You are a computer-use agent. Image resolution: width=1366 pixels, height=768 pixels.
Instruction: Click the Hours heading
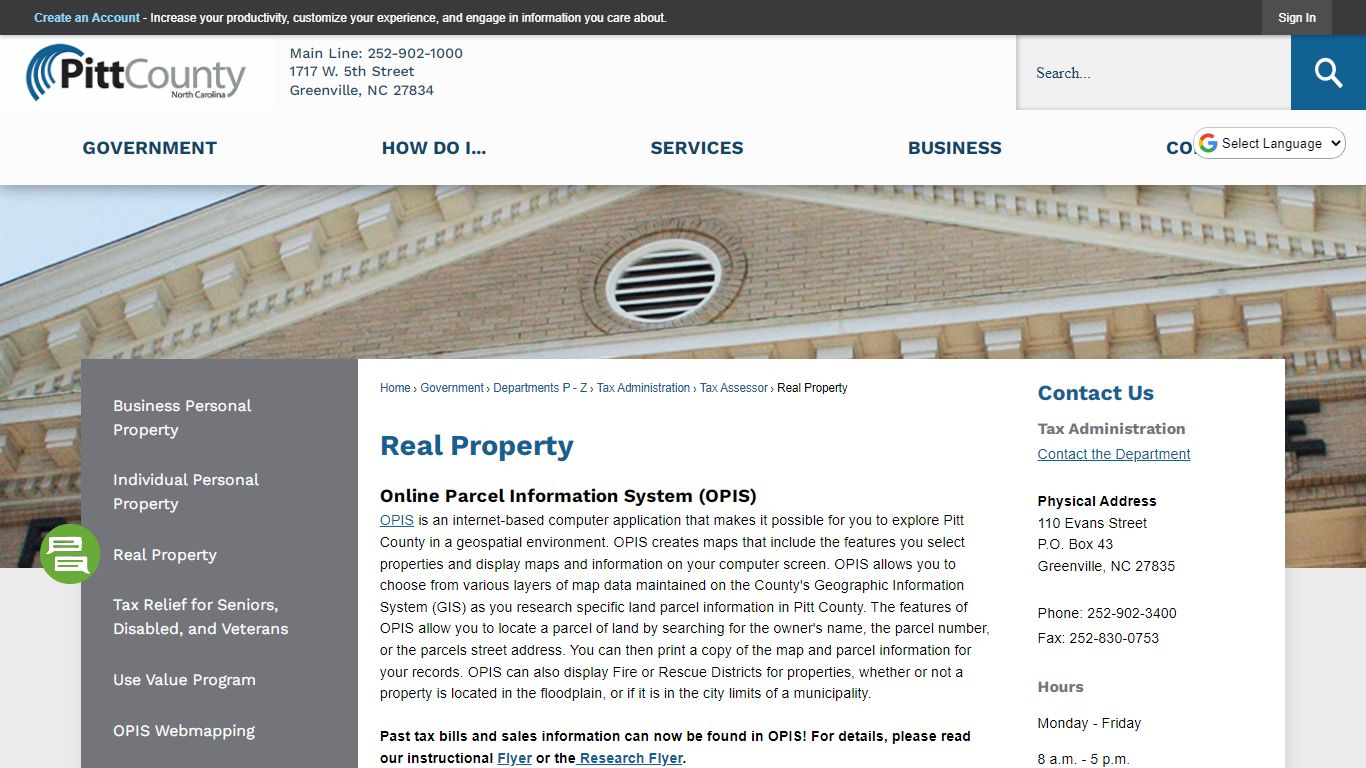(x=1061, y=687)
